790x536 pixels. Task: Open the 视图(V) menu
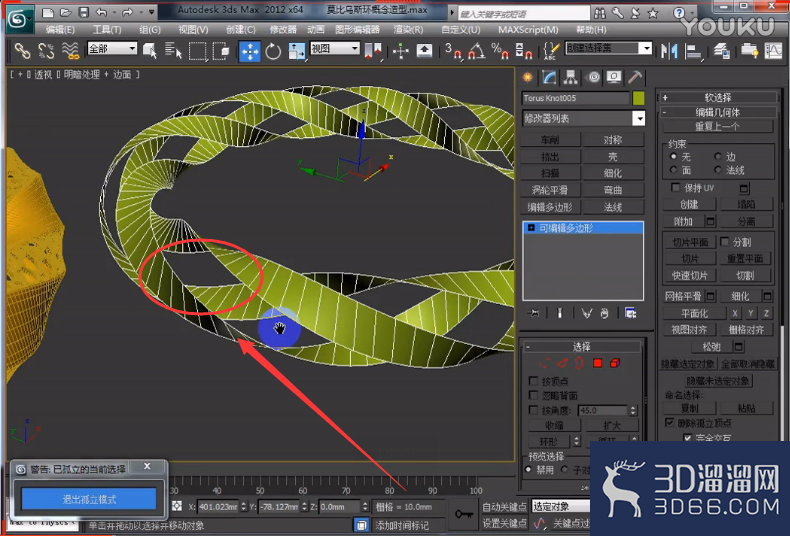[193, 30]
